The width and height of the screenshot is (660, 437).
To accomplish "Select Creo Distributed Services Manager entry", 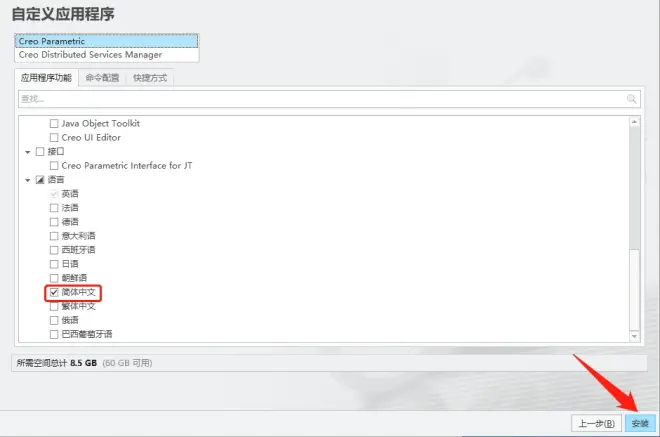I will 106,55.
